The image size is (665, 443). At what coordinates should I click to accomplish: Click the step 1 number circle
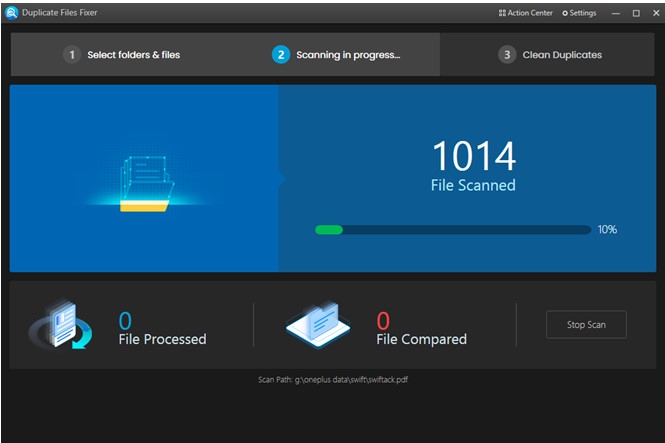tap(72, 55)
